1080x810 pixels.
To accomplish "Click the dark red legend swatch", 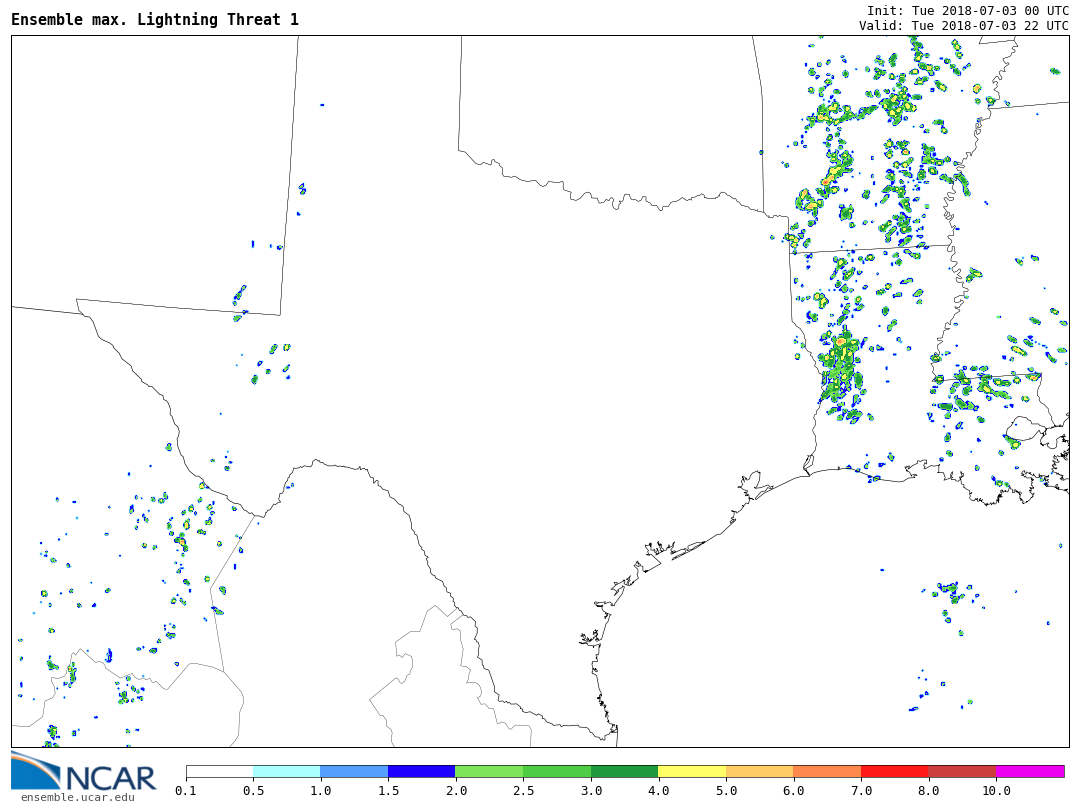I will click(x=962, y=772).
